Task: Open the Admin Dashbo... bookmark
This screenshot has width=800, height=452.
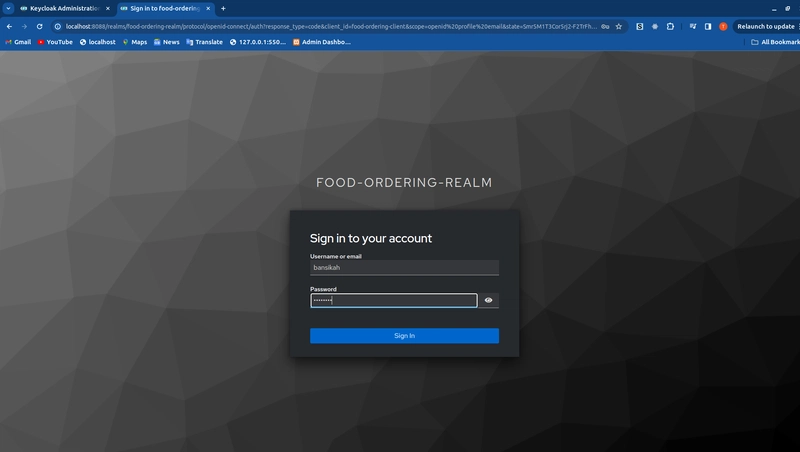Action: (x=322, y=42)
